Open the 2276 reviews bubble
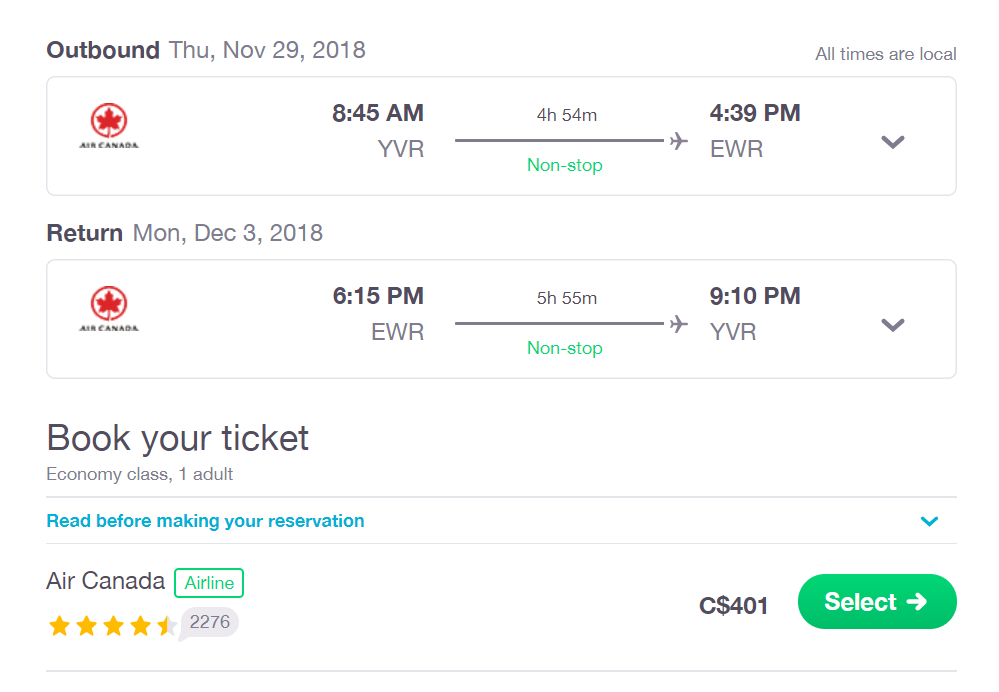 point(210,623)
